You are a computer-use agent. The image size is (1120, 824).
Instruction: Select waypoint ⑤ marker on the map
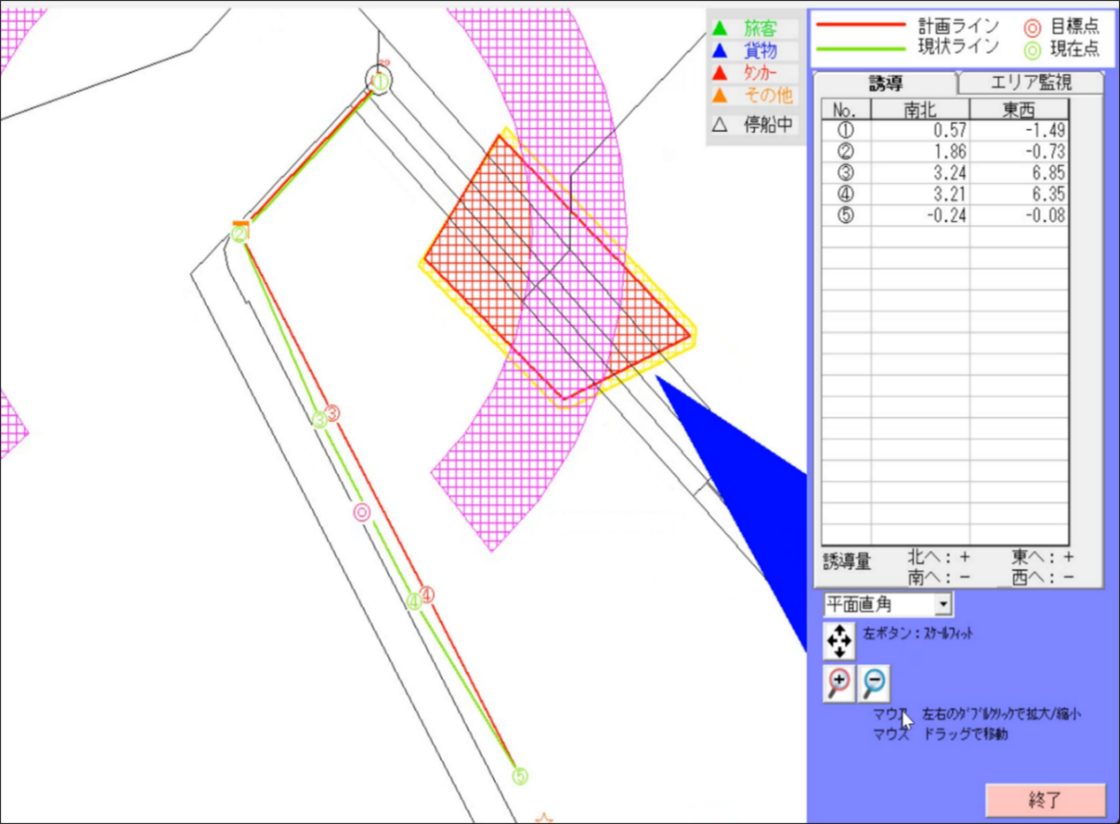pos(519,776)
